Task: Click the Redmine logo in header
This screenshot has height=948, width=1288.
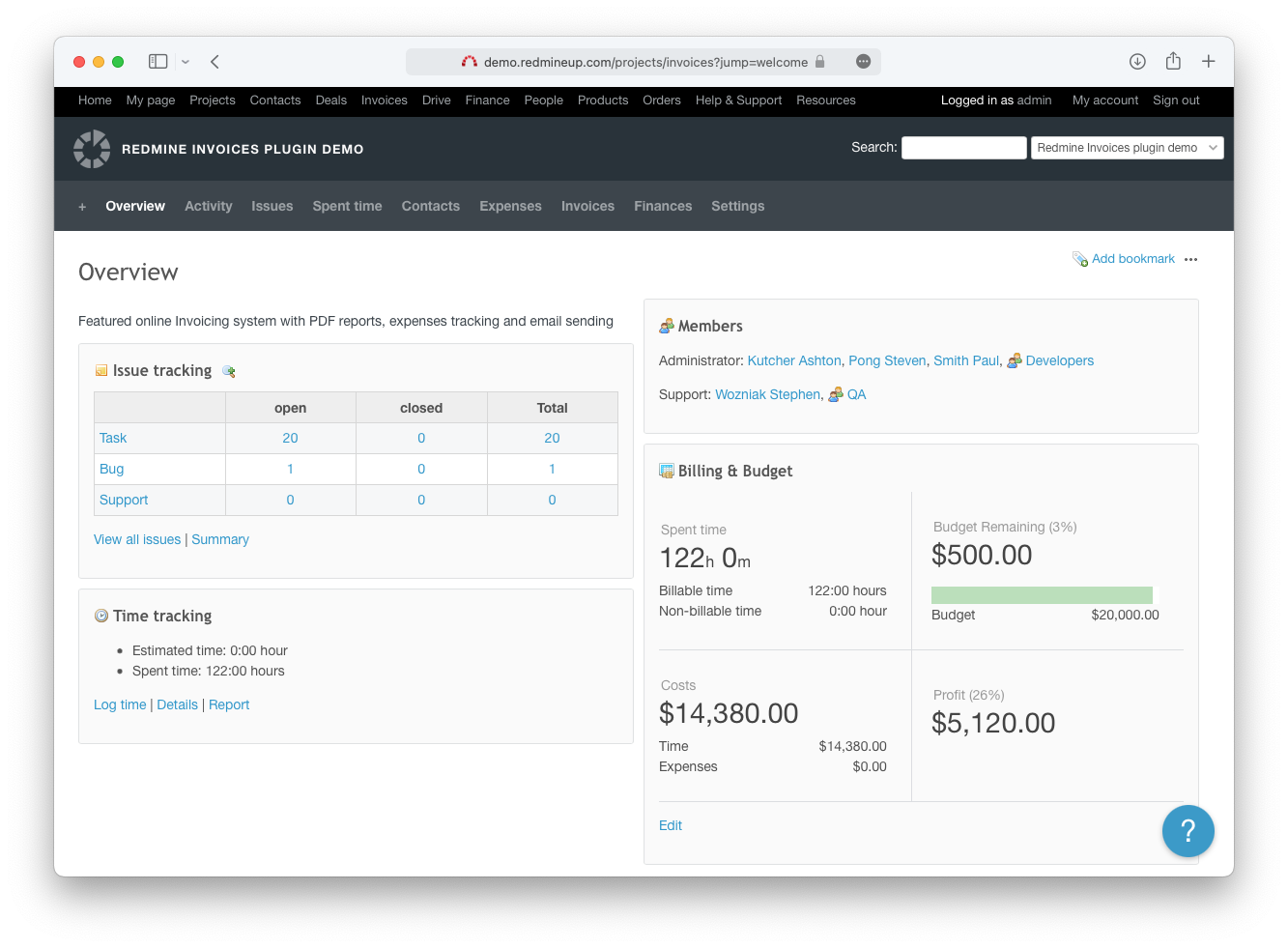Action: pyautogui.click(x=92, y=149)
